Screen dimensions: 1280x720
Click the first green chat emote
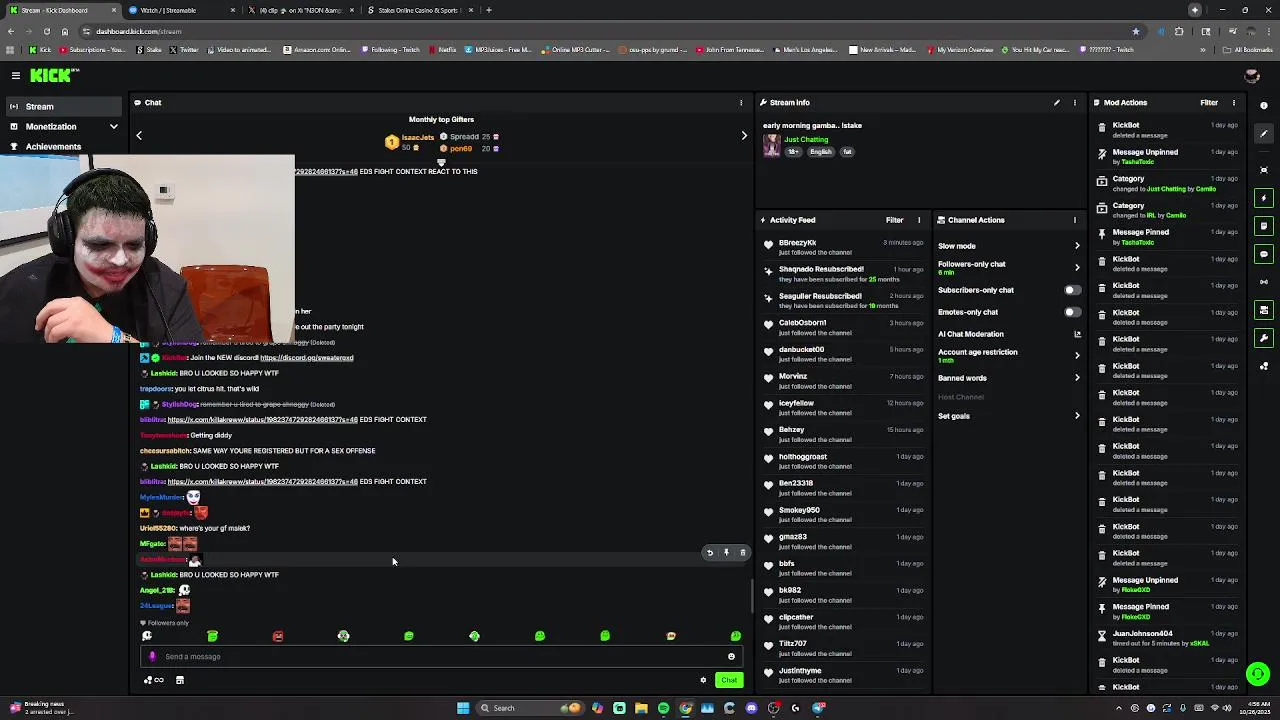coord(212,636)
